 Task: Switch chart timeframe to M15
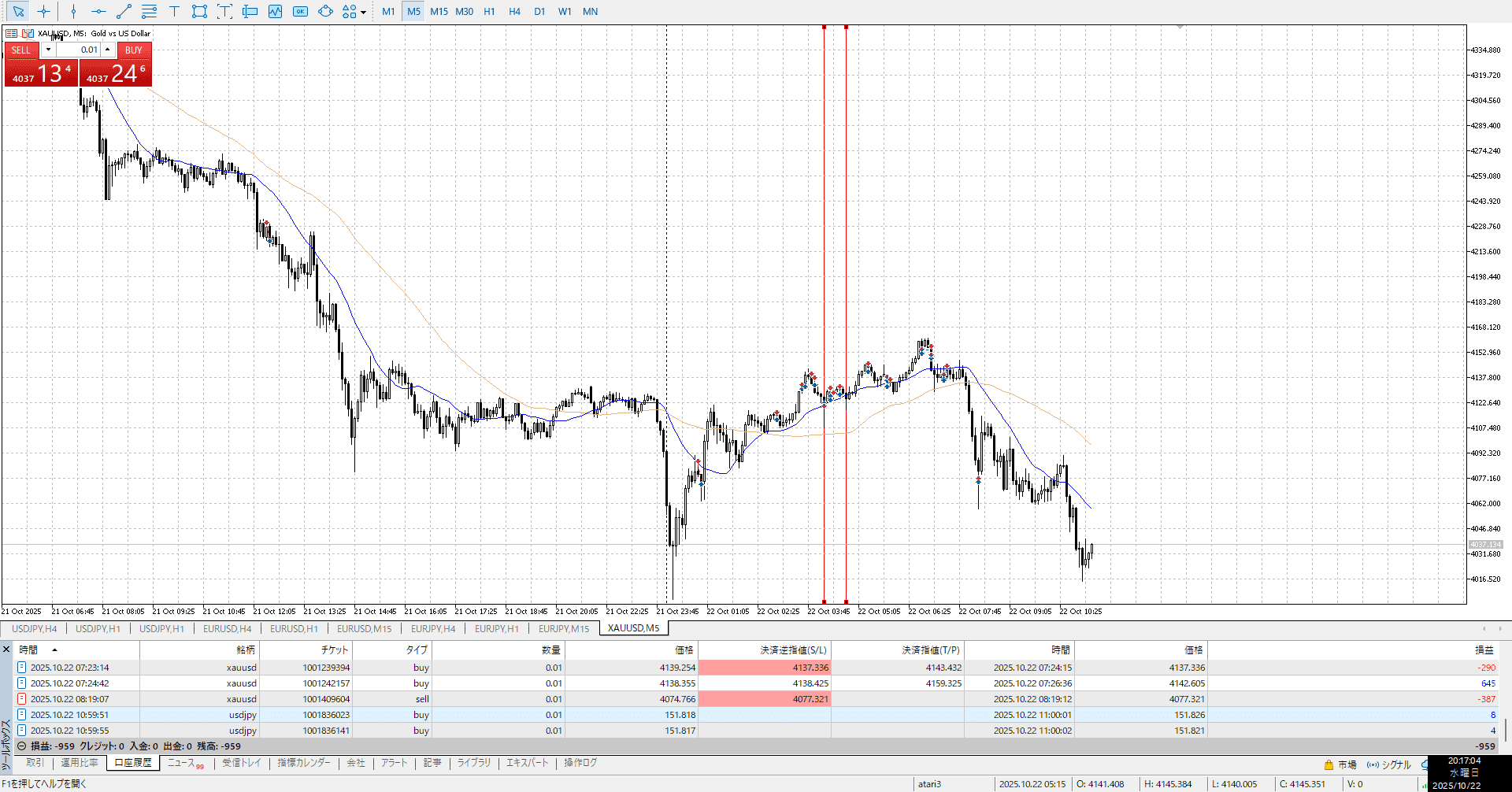tap(439, 11)
